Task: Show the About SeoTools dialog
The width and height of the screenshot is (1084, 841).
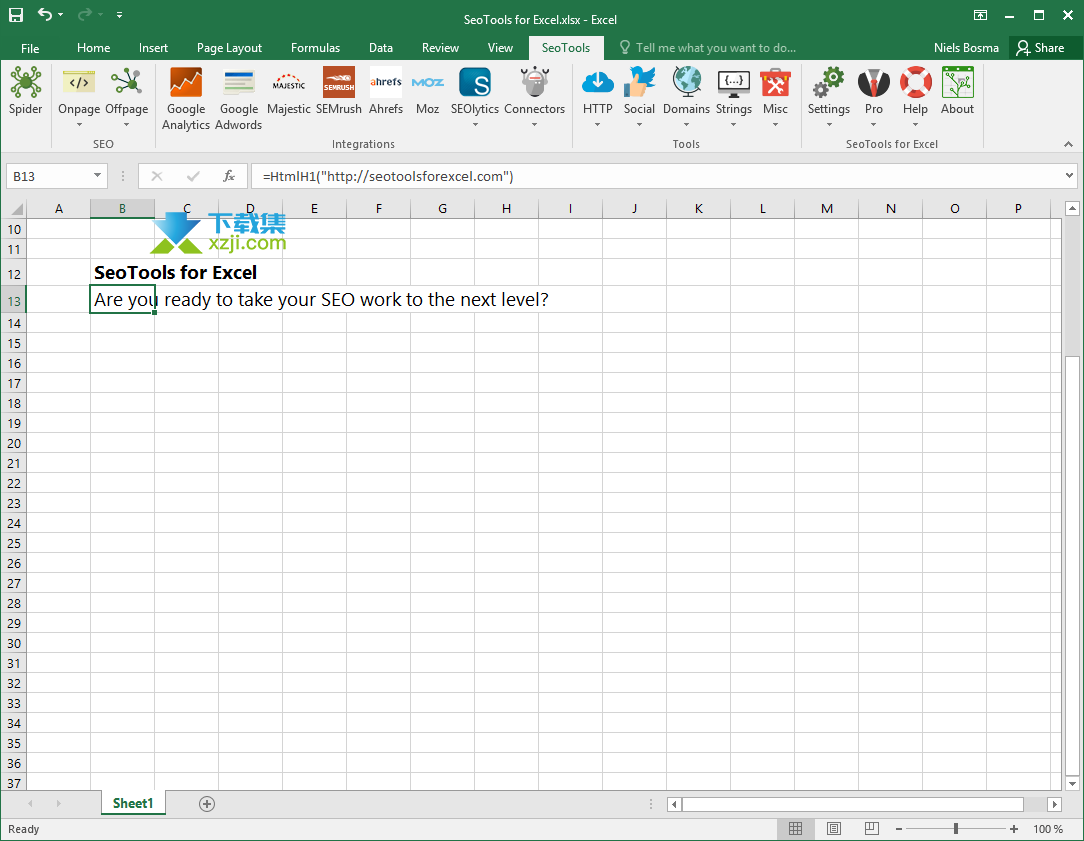Action: 957,91
